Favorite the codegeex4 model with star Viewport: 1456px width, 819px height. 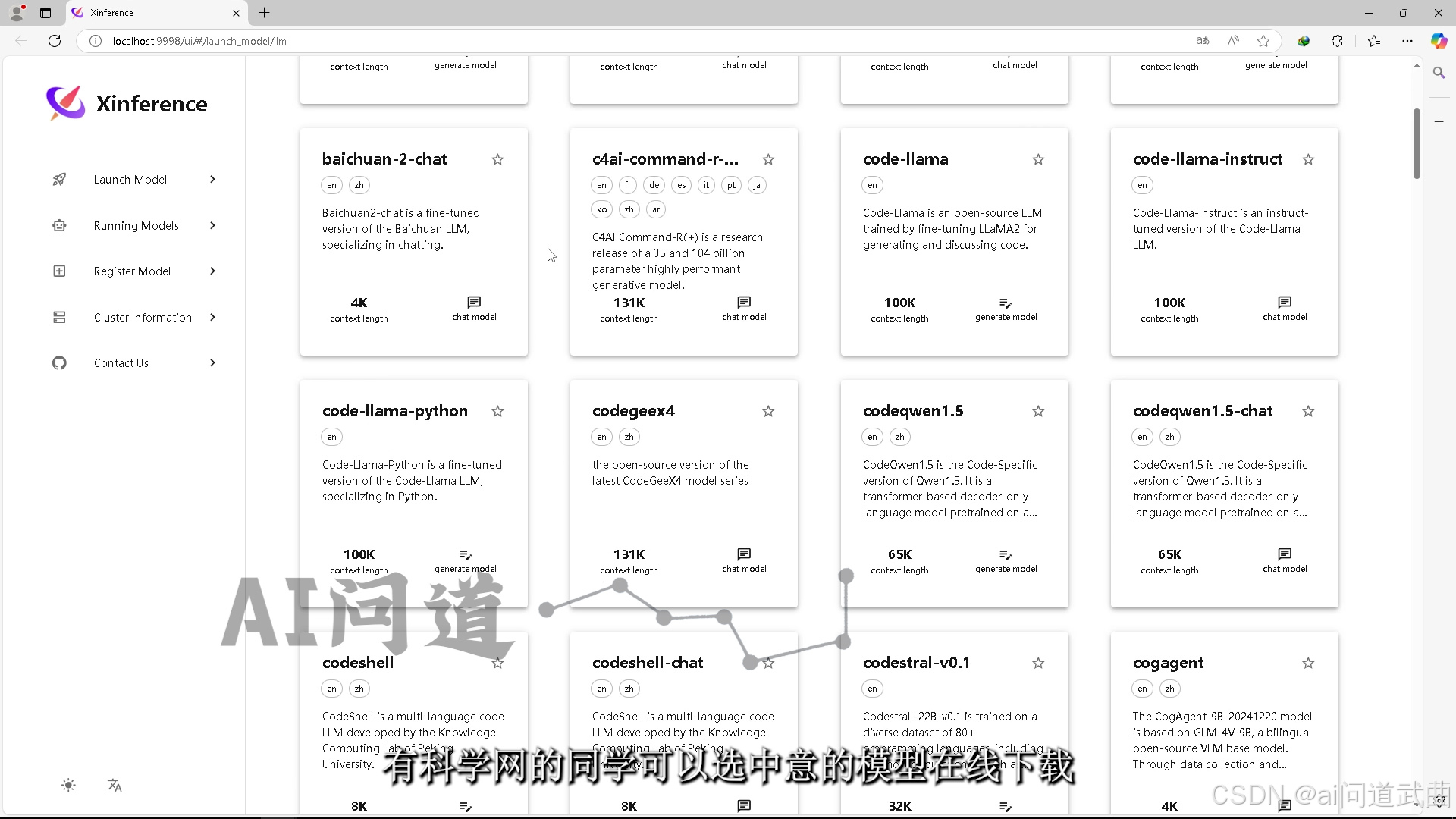(x=768, y=411)
